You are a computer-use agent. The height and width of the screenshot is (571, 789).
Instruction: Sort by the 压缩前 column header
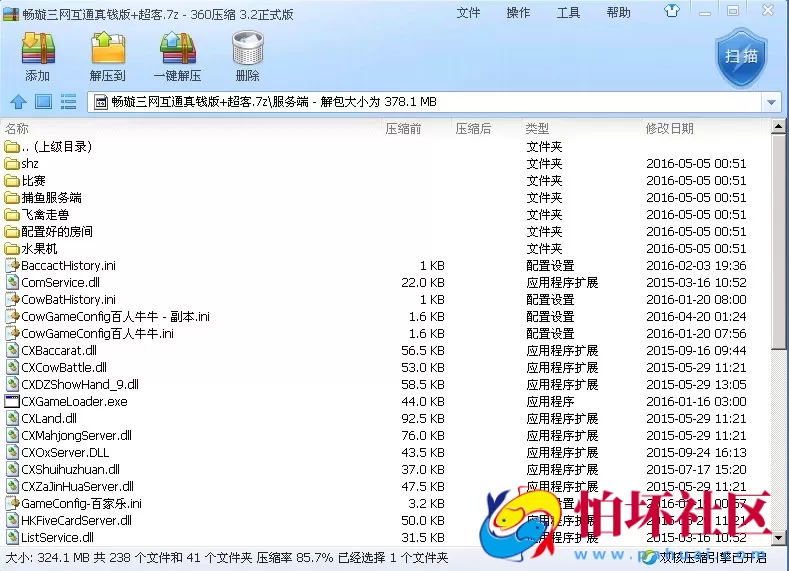click(x=403, y=129)
